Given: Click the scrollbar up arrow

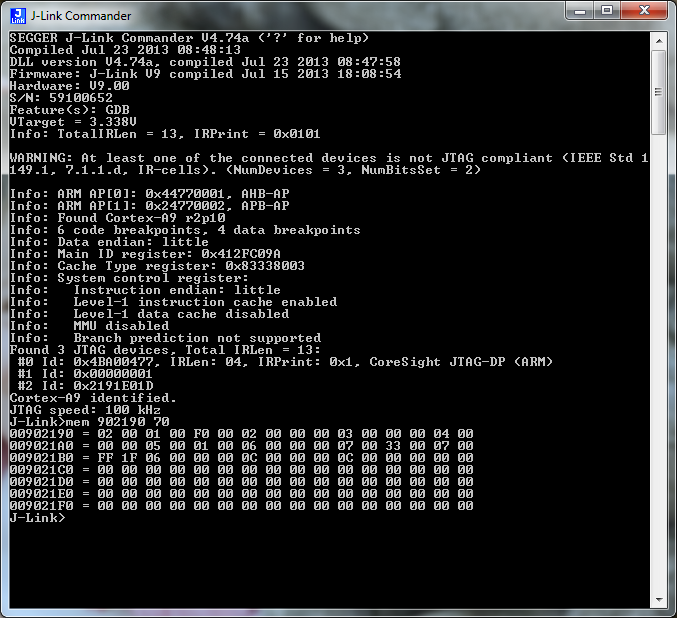Looking at the screenshot, I should [659, 41].
